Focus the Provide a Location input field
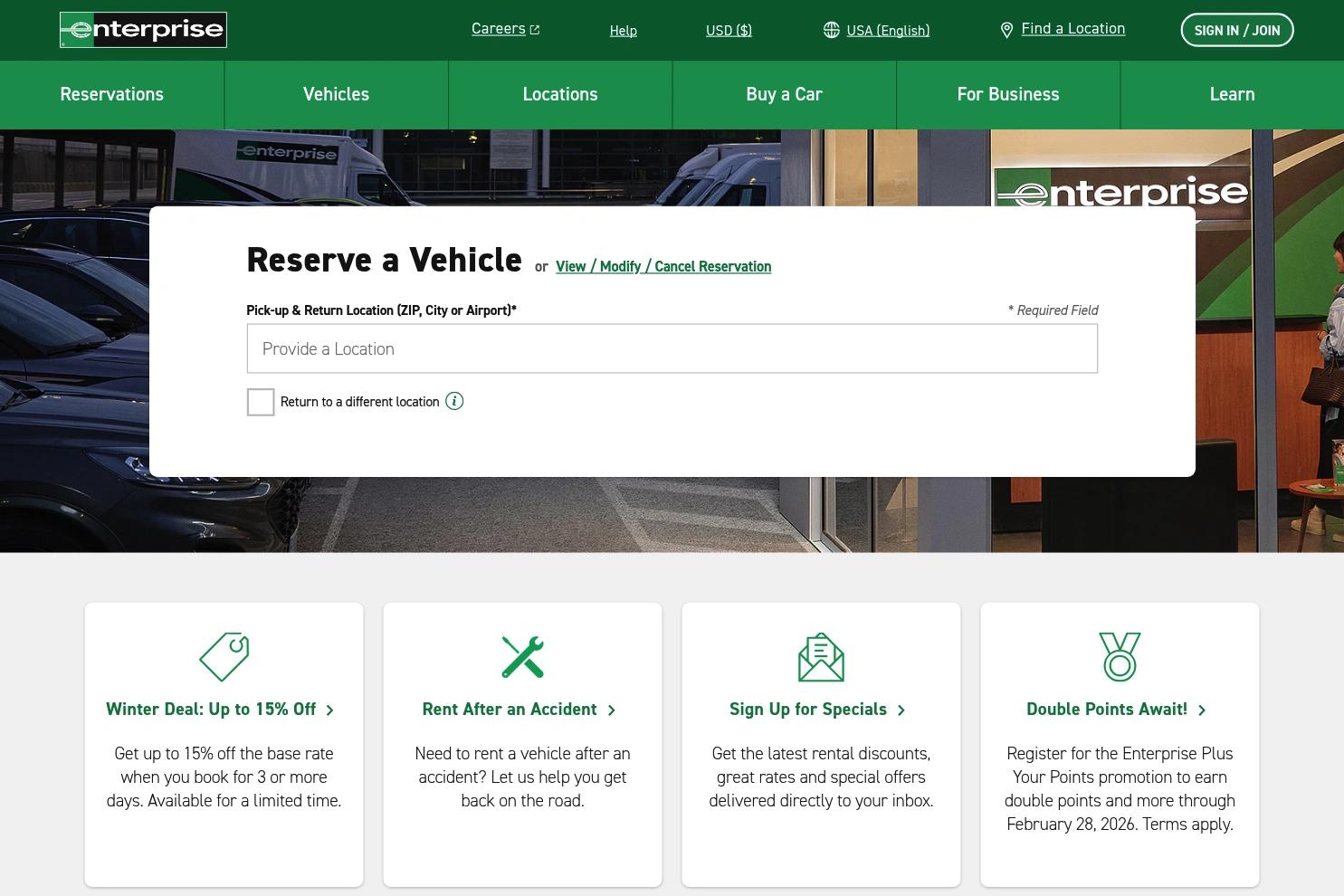The image size is (1344, 896). [x=672, y=348]
